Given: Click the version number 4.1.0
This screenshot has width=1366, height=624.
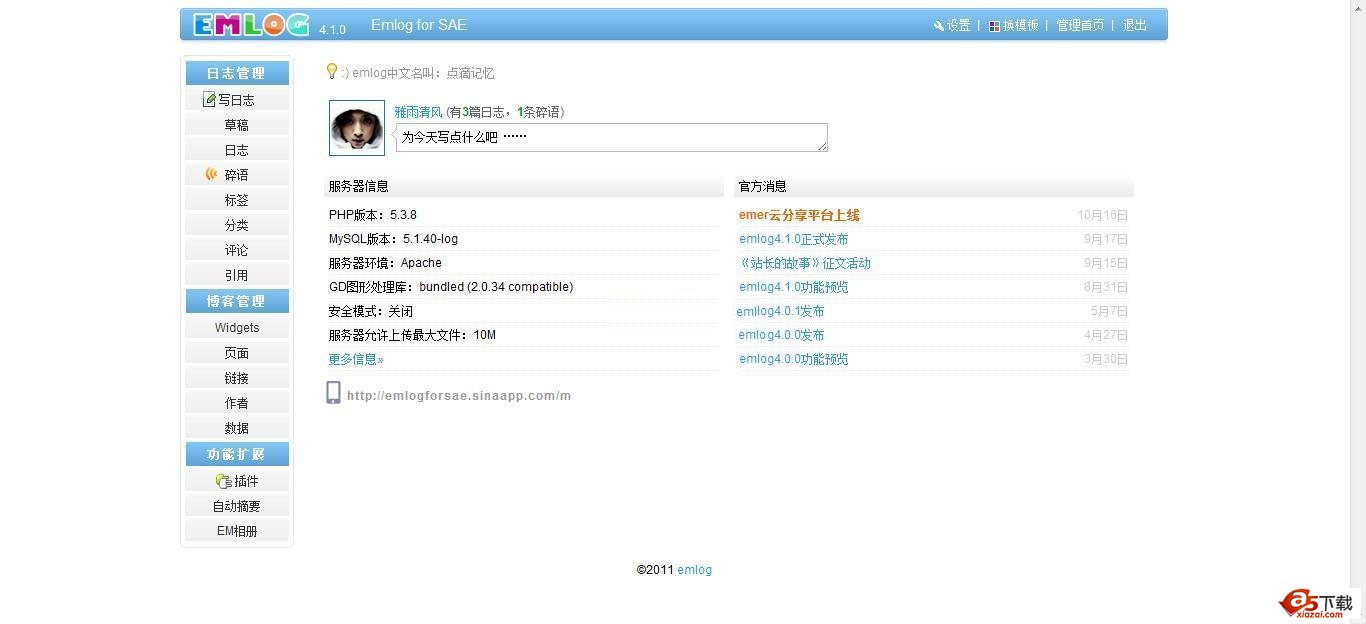Looking at the screenshot, I should (x=333, y=30).
